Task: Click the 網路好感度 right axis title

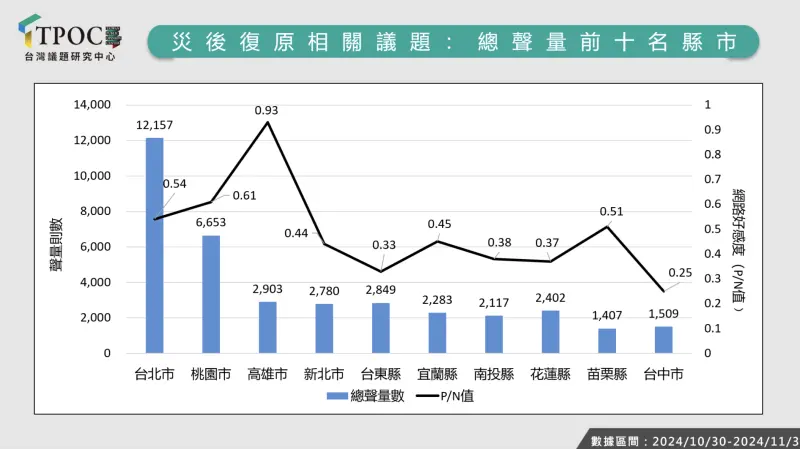Action: click(x=738, y=250)
